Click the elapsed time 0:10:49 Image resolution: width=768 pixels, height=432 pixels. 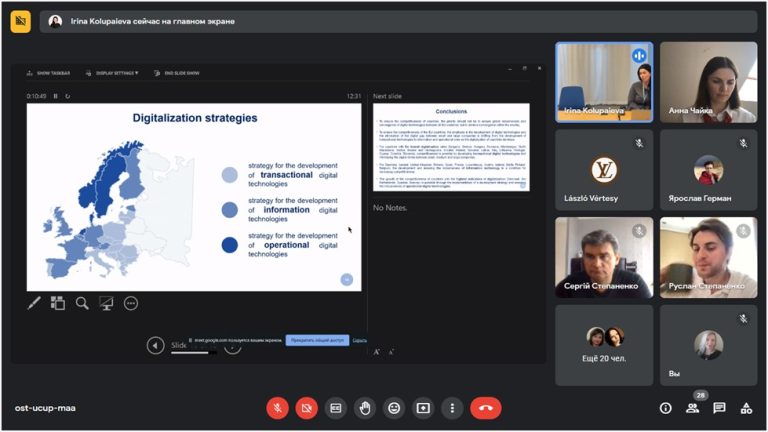[x=36, y=96]
